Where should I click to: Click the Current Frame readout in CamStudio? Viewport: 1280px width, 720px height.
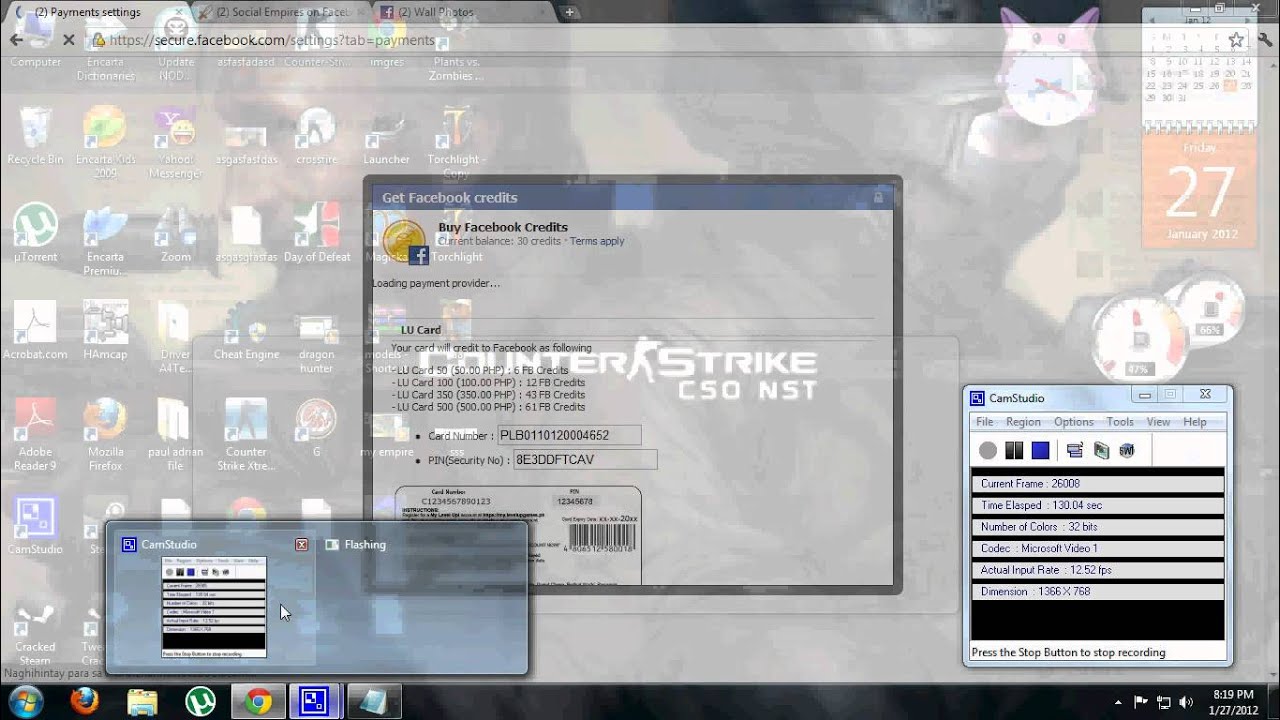[x=1098, y=483]
